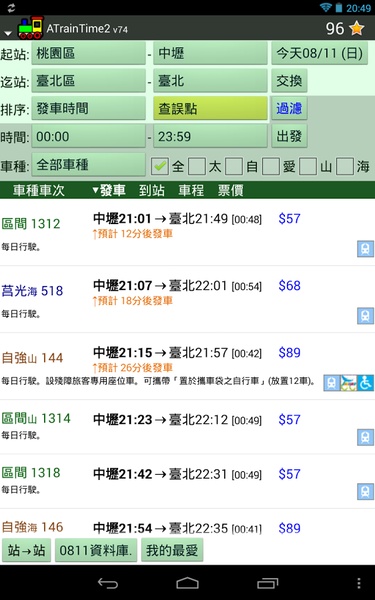
Task: Toggle the 山 mountain line checkbox
Action: coord(308,166)
